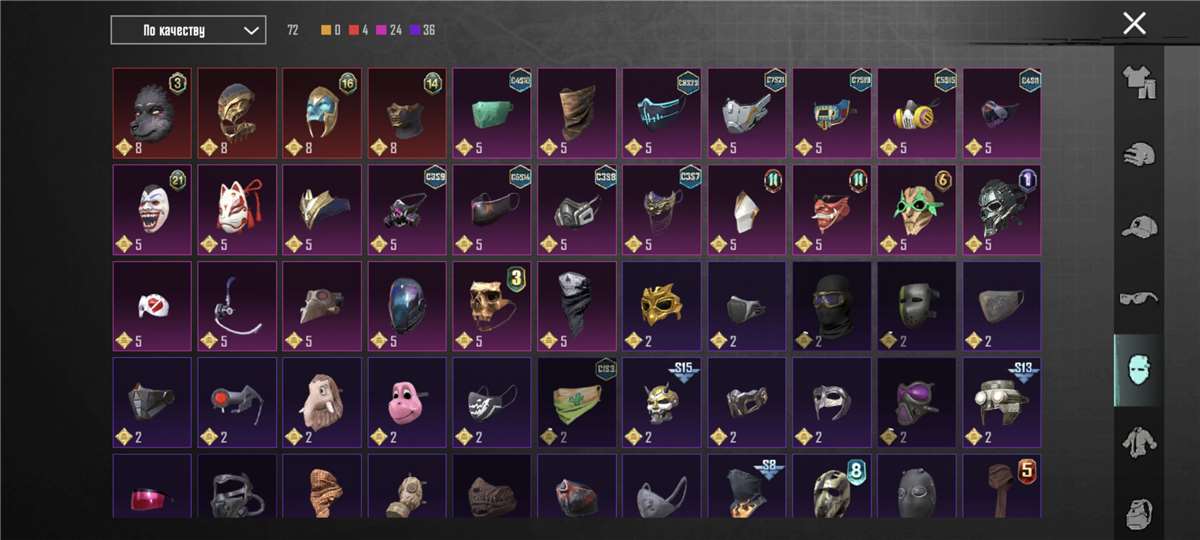Open the glasses category icon
This screenshot has width=1200, height=540.
pyautogui.click(x=1138, y=298)
